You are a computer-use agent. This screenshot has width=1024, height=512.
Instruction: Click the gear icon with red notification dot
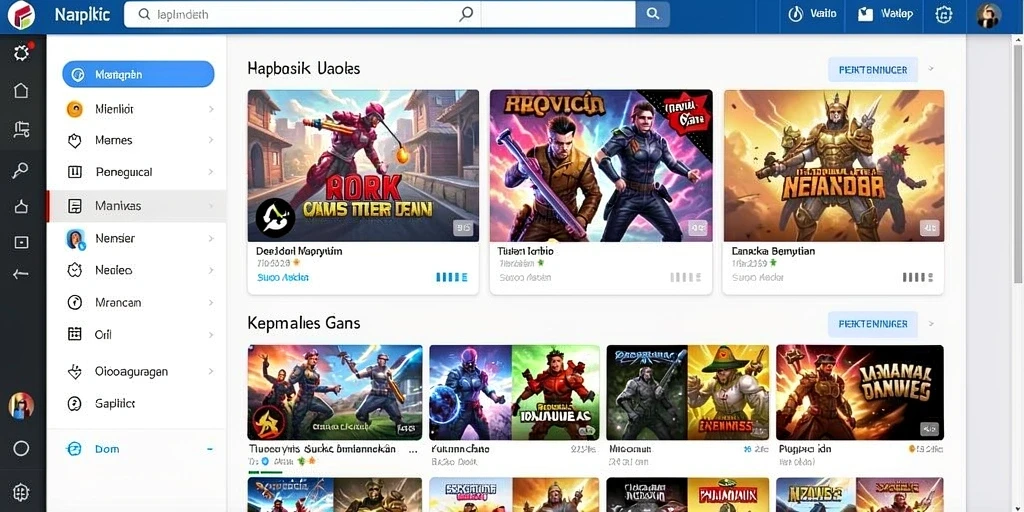pos(22,52)
